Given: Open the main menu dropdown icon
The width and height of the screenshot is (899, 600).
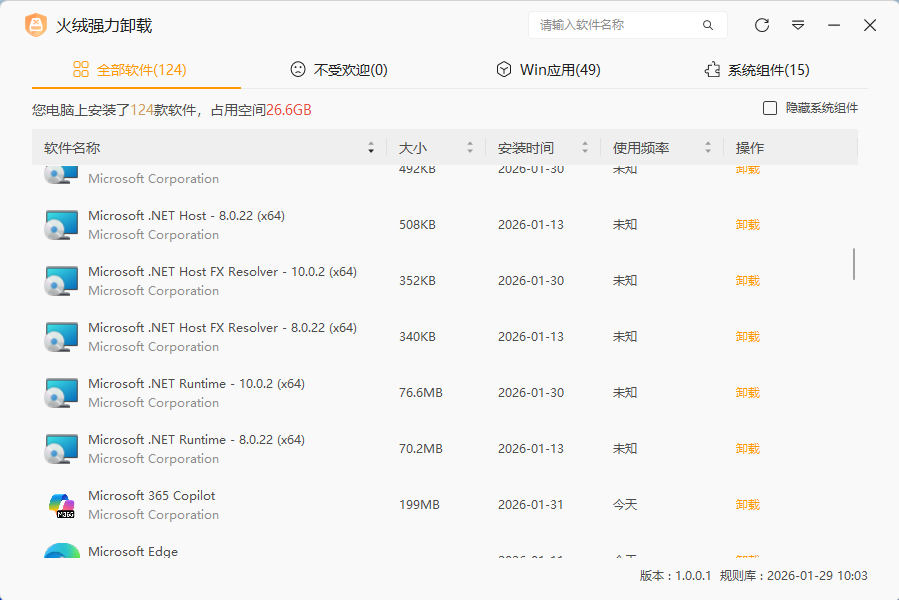Looking at the screenshot, I should pos(798,25).
